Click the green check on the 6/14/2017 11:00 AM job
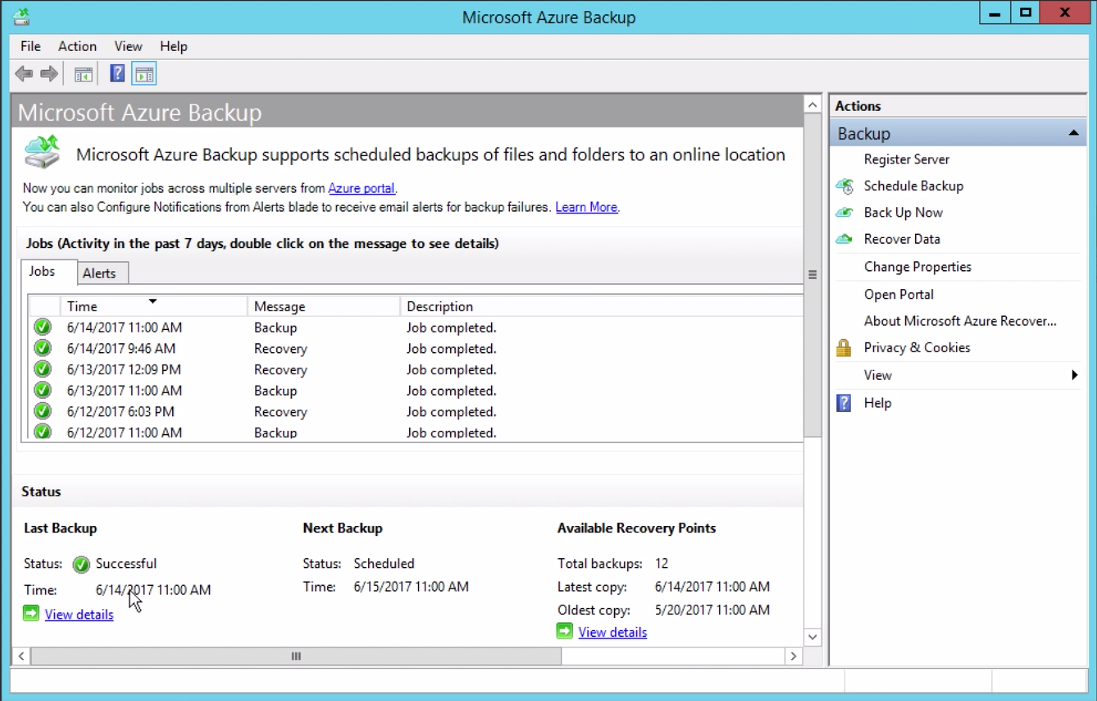This screenshot has width=1097, height=701. [43, 327]
